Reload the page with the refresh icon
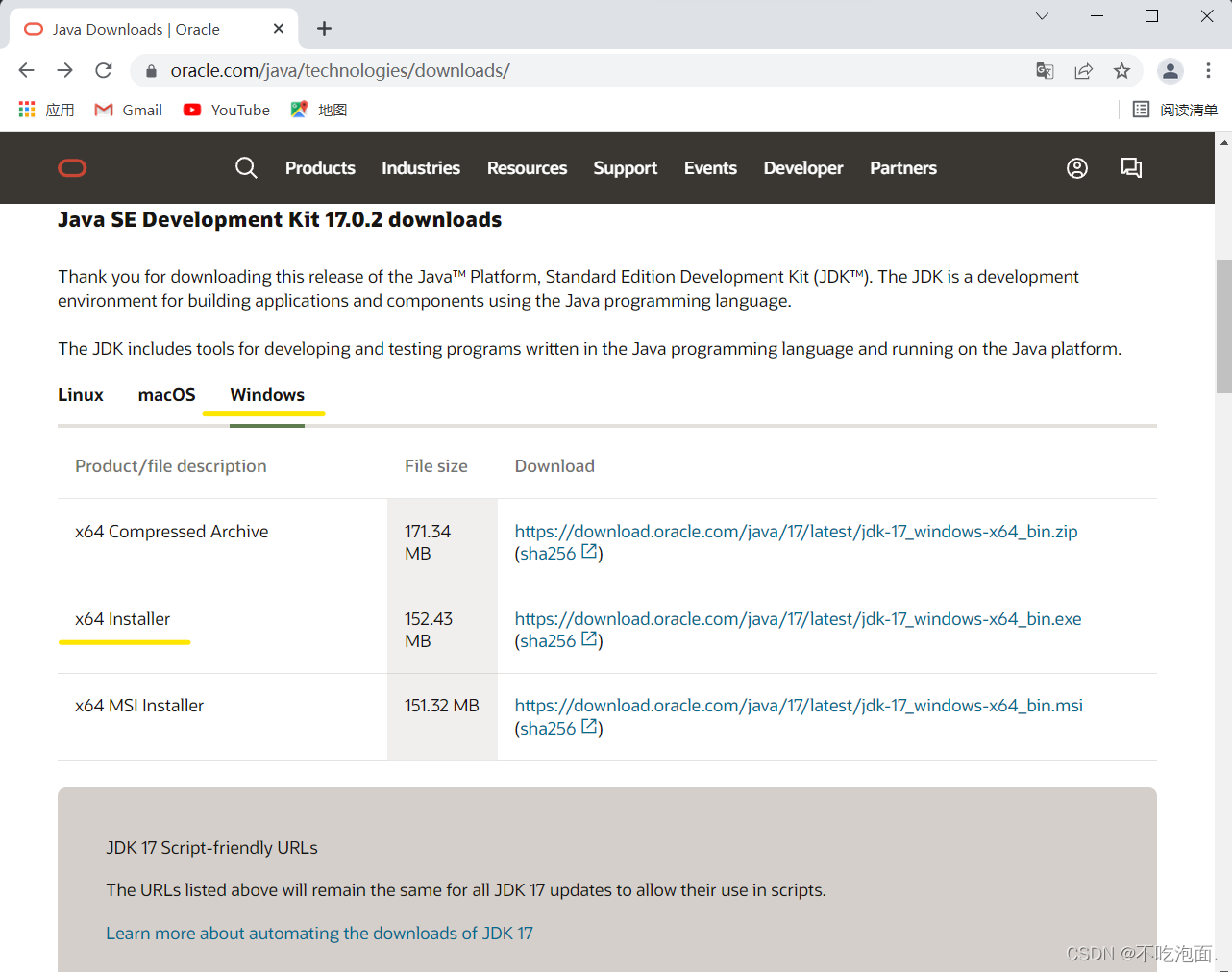This screenshot has width=1232, height=972. click(104, 70)
